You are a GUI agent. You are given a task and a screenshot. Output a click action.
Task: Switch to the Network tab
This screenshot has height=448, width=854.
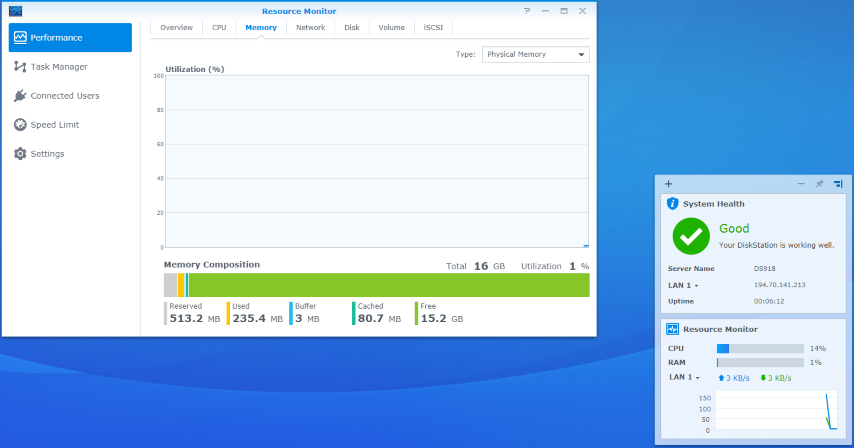point(310,28)
